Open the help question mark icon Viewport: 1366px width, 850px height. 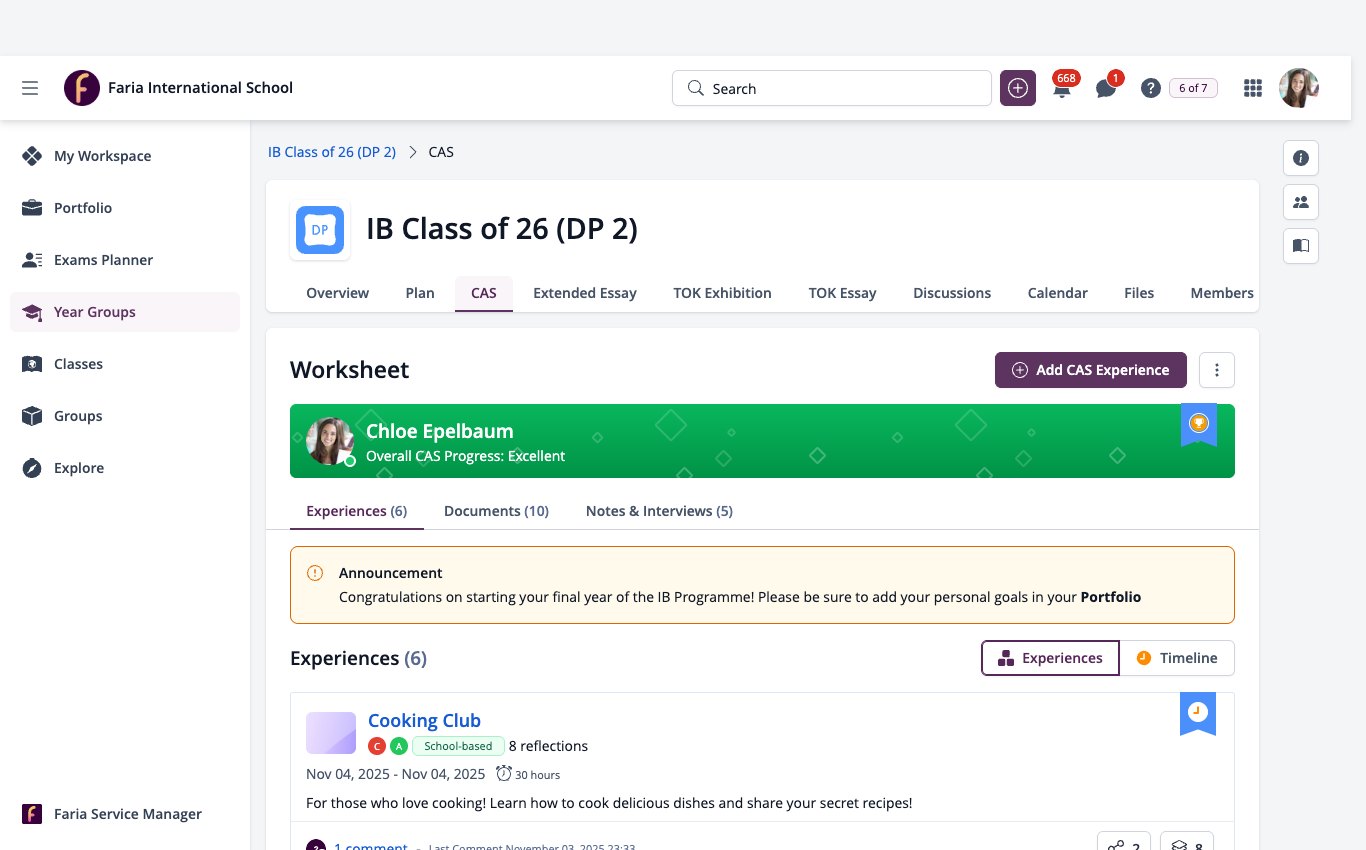tap(1151, 88)
